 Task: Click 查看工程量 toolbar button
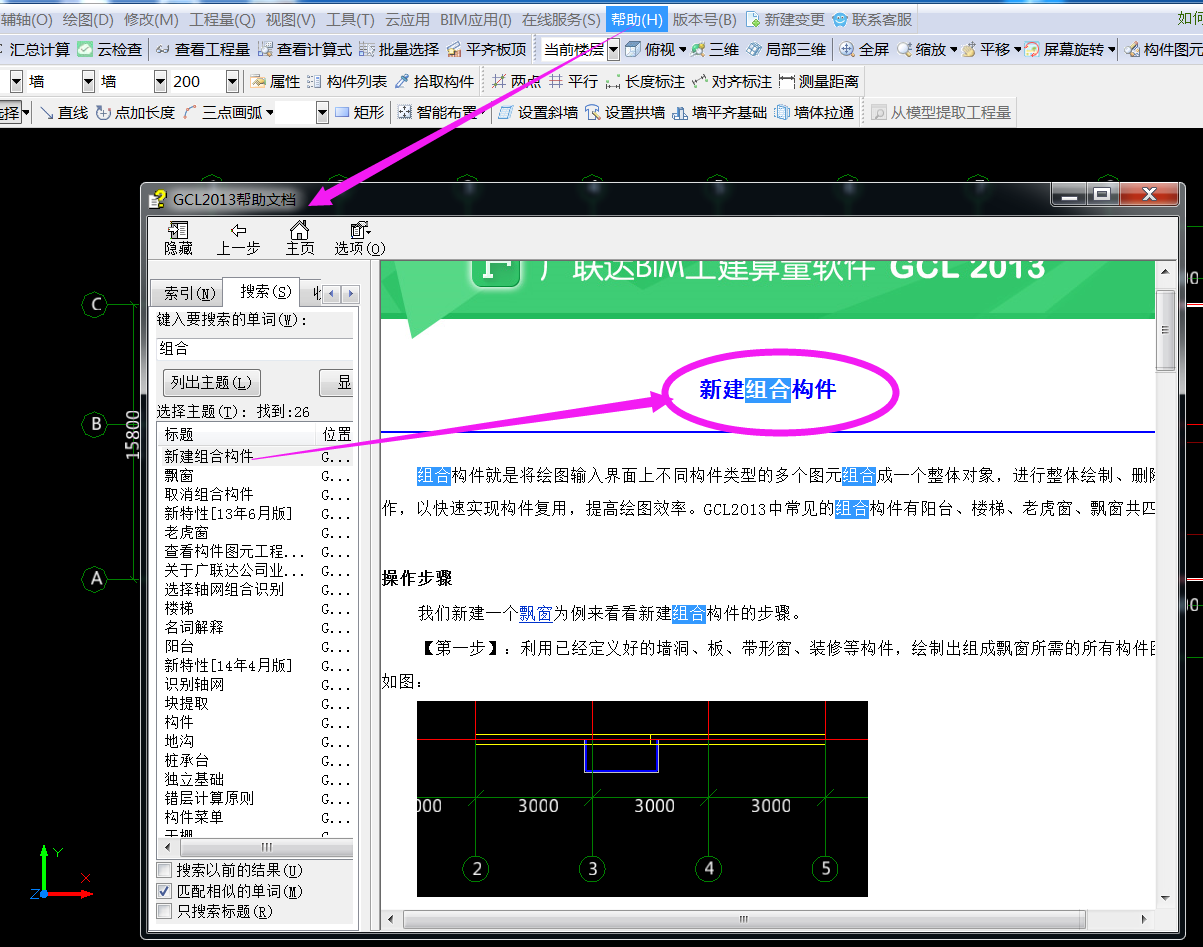tap(203, 49)
